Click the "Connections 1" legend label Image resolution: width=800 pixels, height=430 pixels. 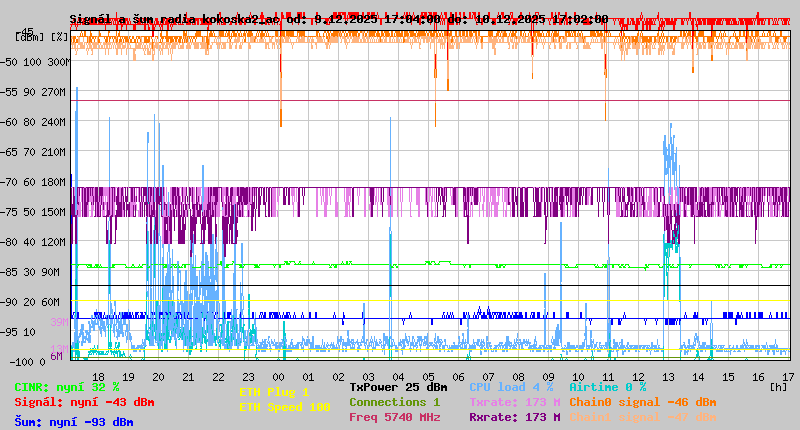pyautogui.click(x=394, y=402)
